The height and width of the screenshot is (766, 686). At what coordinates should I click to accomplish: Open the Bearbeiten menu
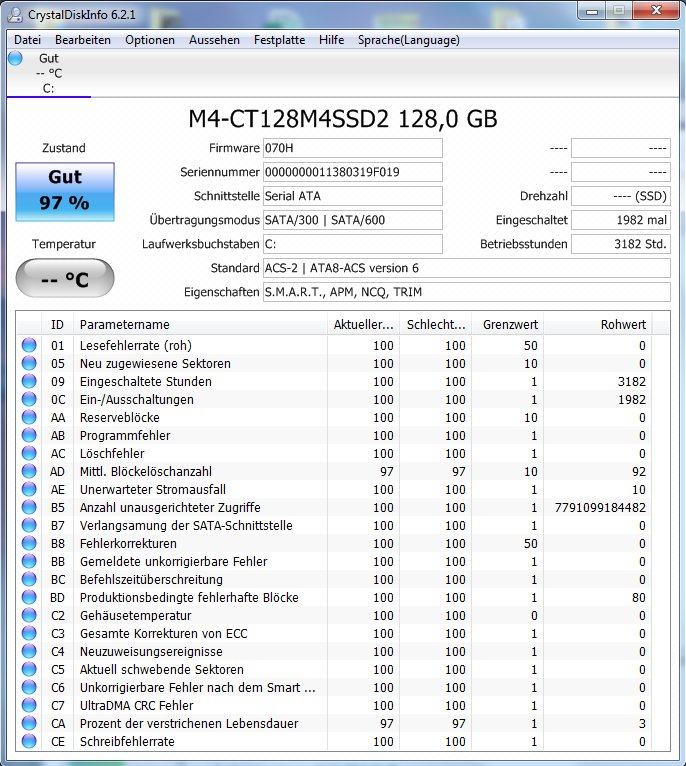pos(83,40)
